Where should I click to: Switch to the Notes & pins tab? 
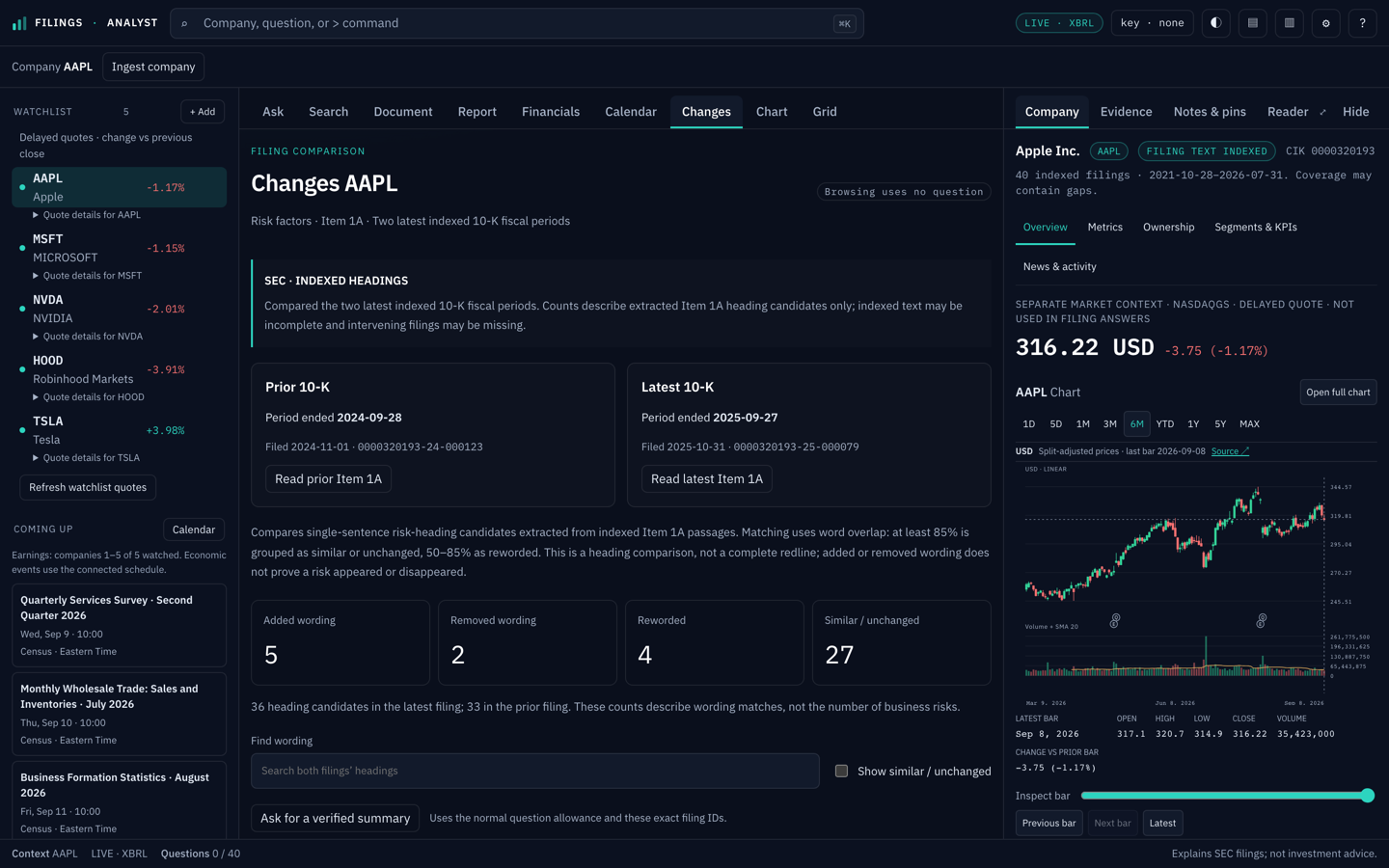(1210, 112)
